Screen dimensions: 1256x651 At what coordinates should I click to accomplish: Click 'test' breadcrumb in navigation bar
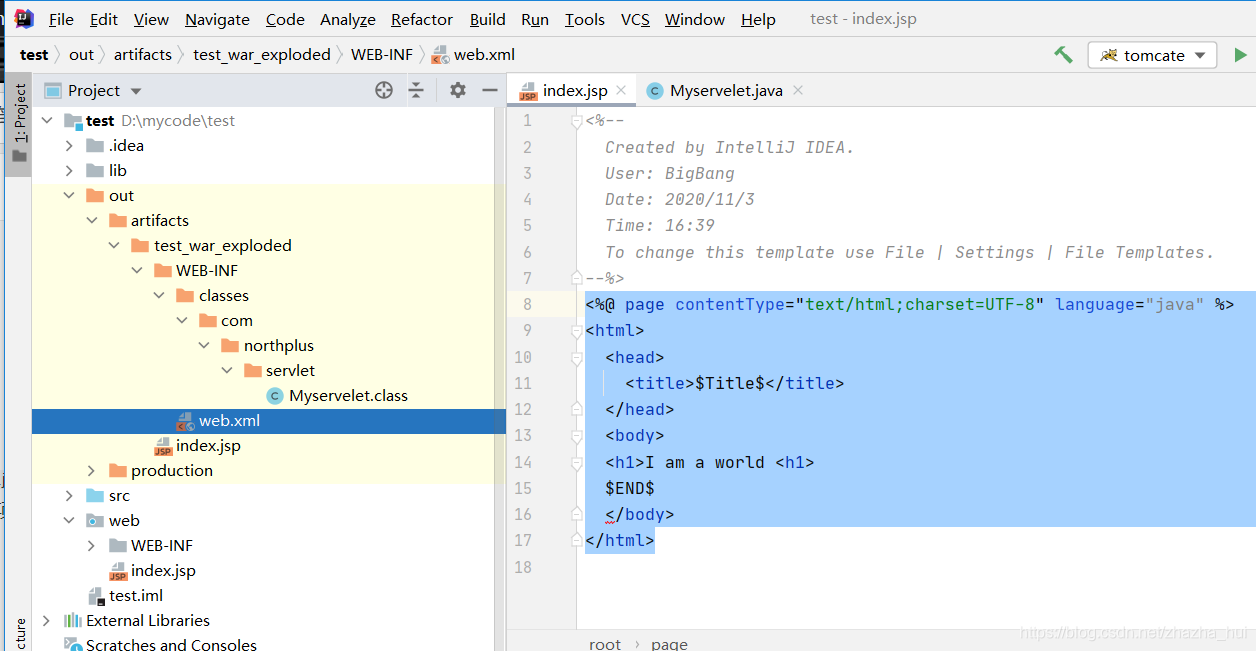point(34,55)
